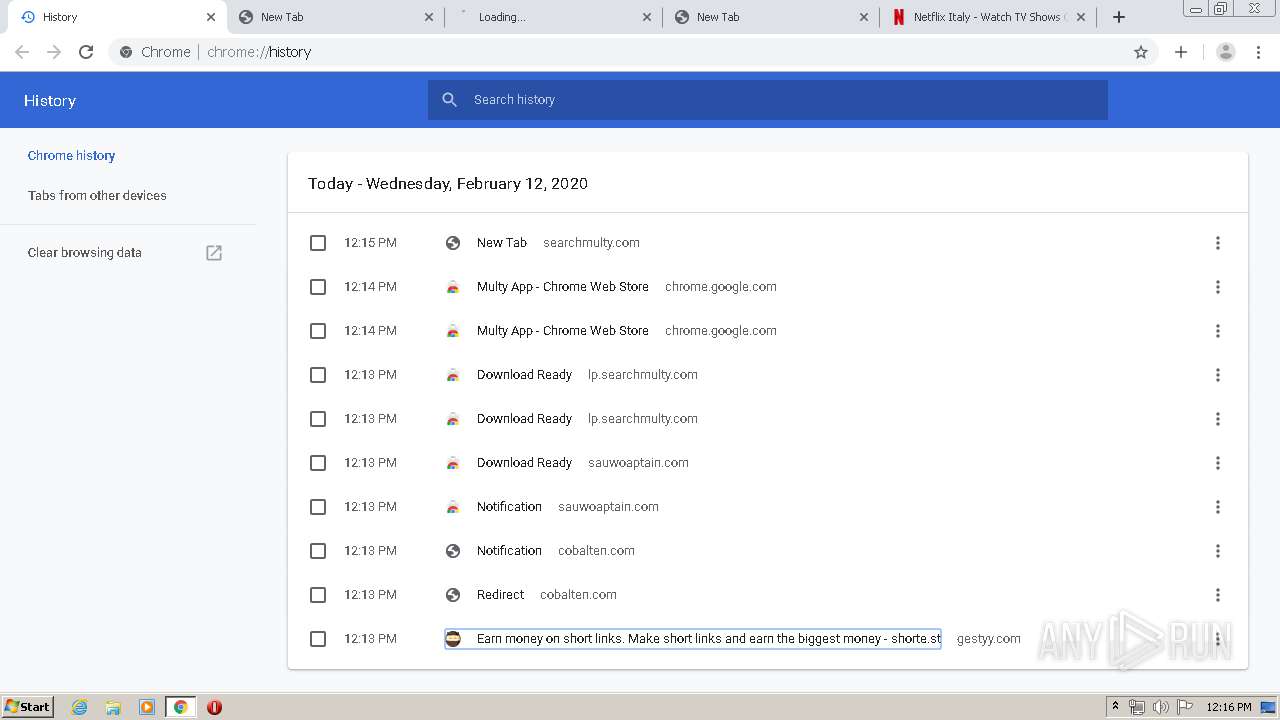Open more actions for Notification sauwoaptain.com
This screenshot has height=720, width=1280.
(1218, 507)
